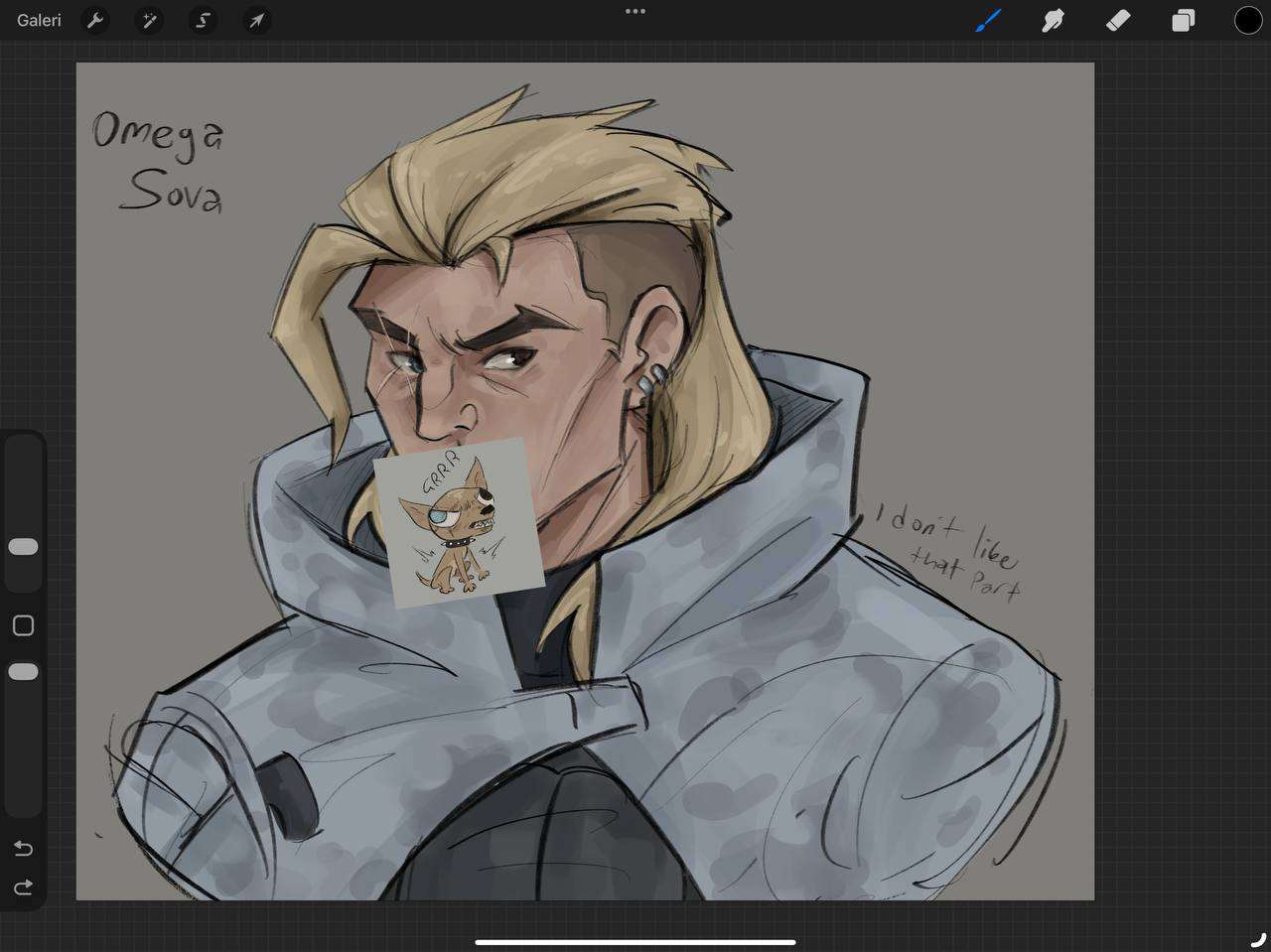Activate the Selection tool
The image size is (1271, 952).
tap(203, 20)
